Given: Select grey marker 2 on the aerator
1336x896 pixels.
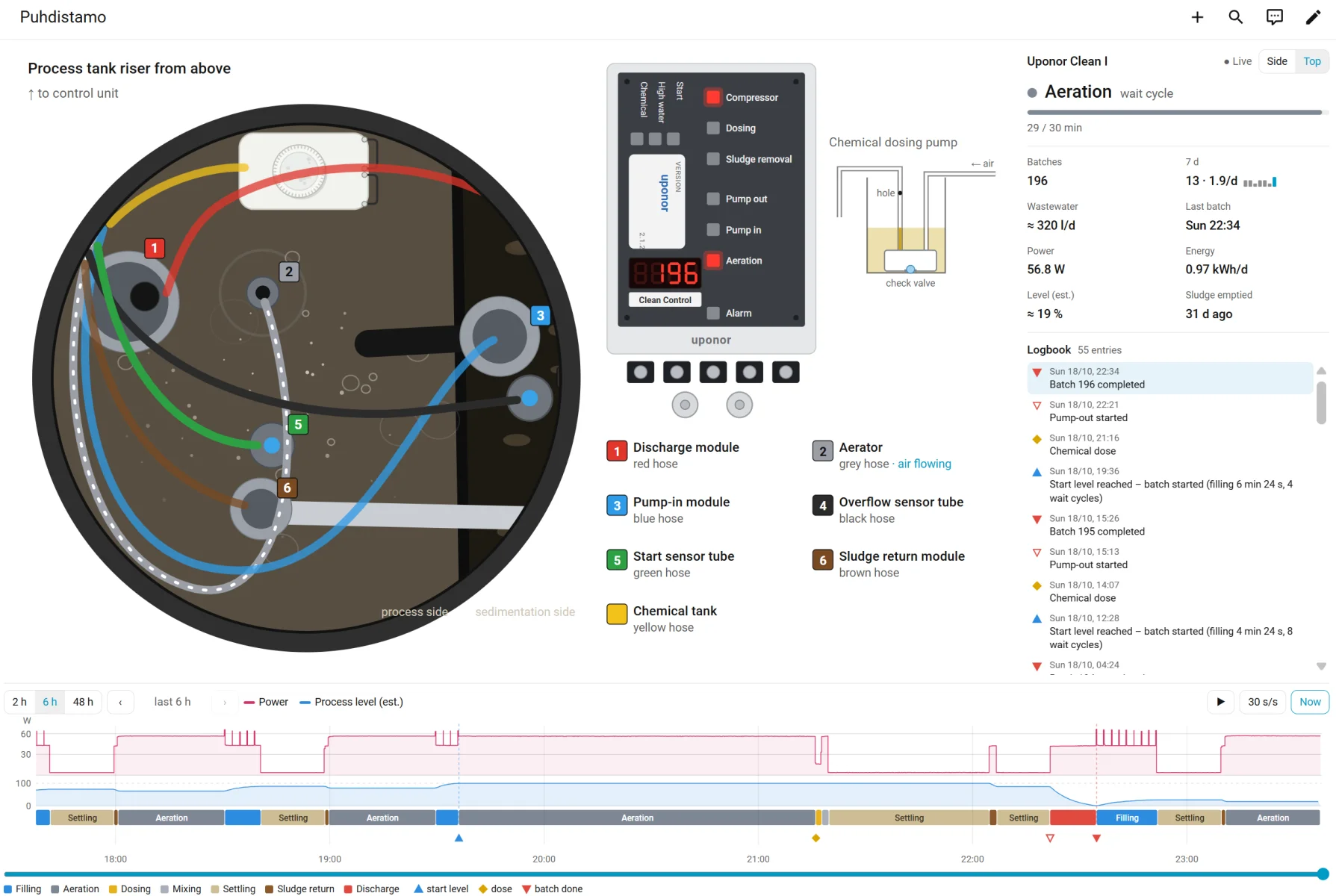Looking at the screenshot, I should [x=289, y=272].
